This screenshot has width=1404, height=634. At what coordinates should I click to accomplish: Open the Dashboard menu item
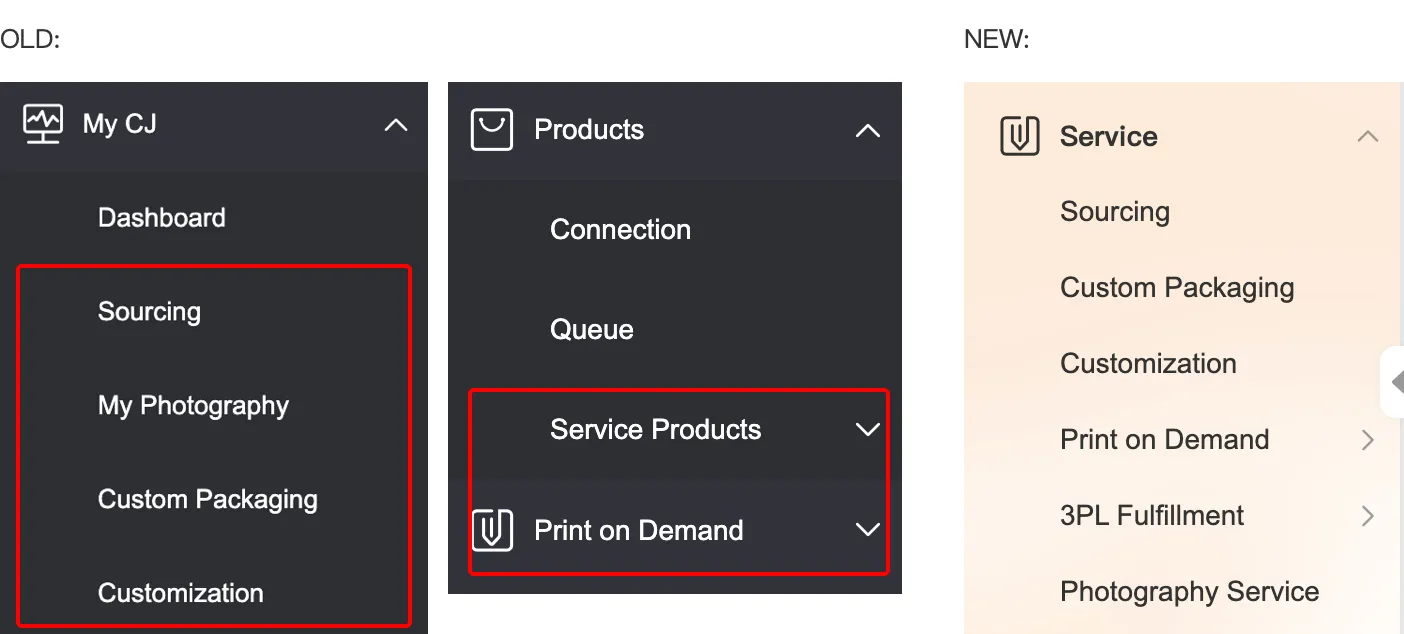coord(161,218)
